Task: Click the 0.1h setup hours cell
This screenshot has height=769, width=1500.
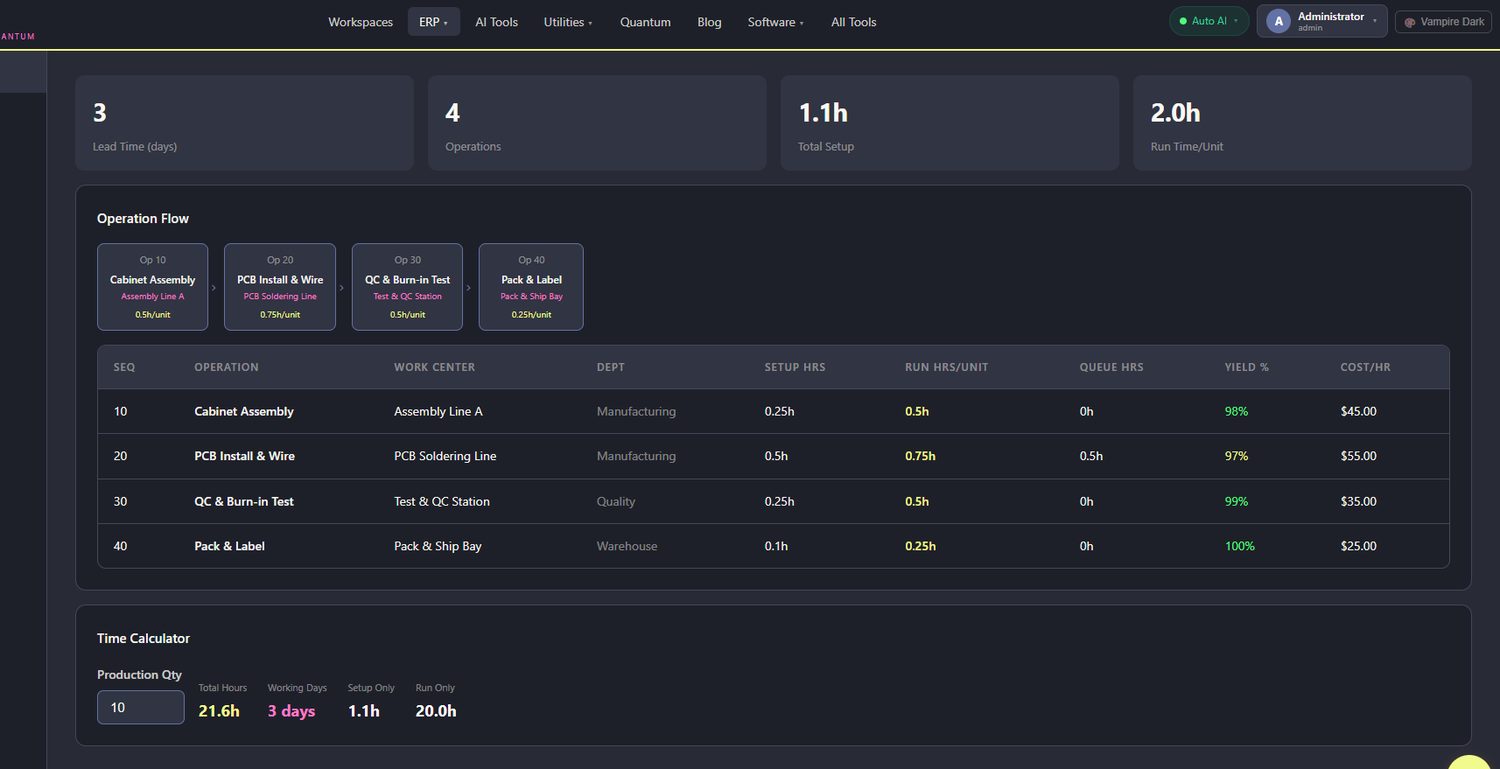Action: (x=776, y=546)
